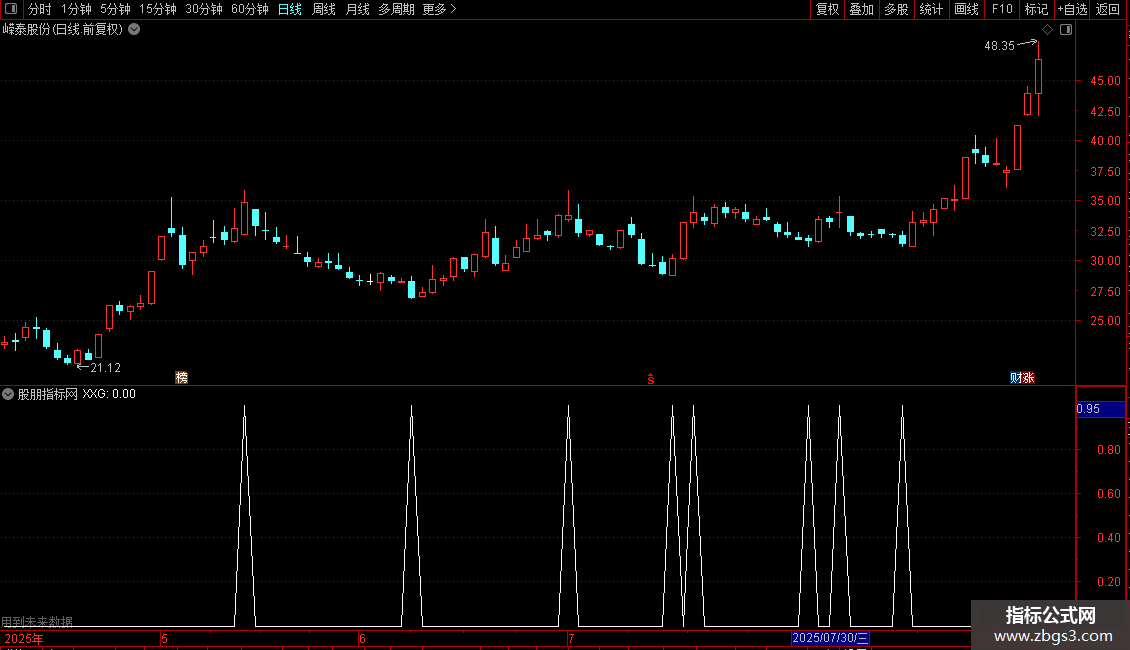Switch to 分时 intraday view

pyautogui.click(x=40, y=9)
